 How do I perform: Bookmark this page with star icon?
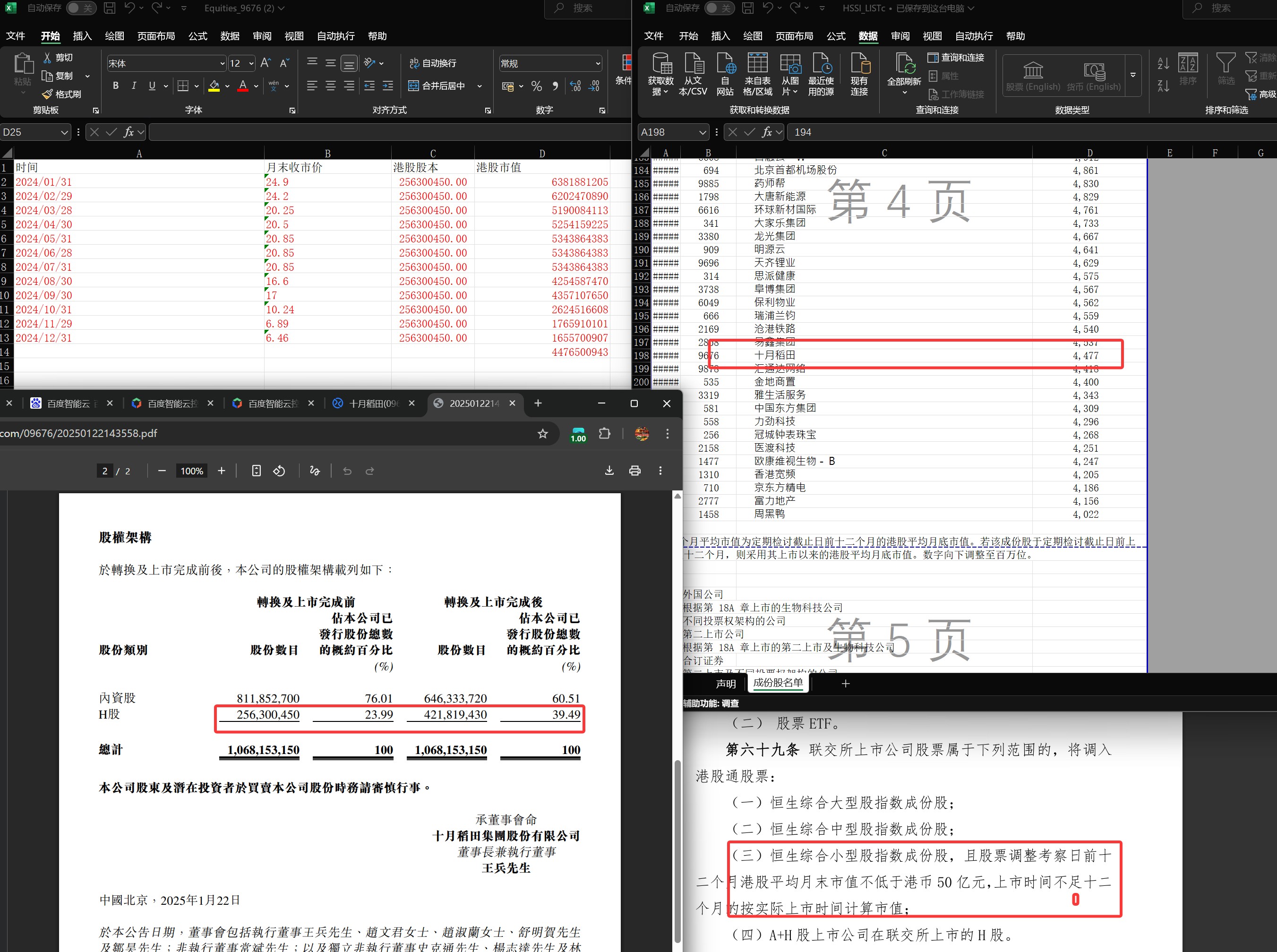pos(542,433)
